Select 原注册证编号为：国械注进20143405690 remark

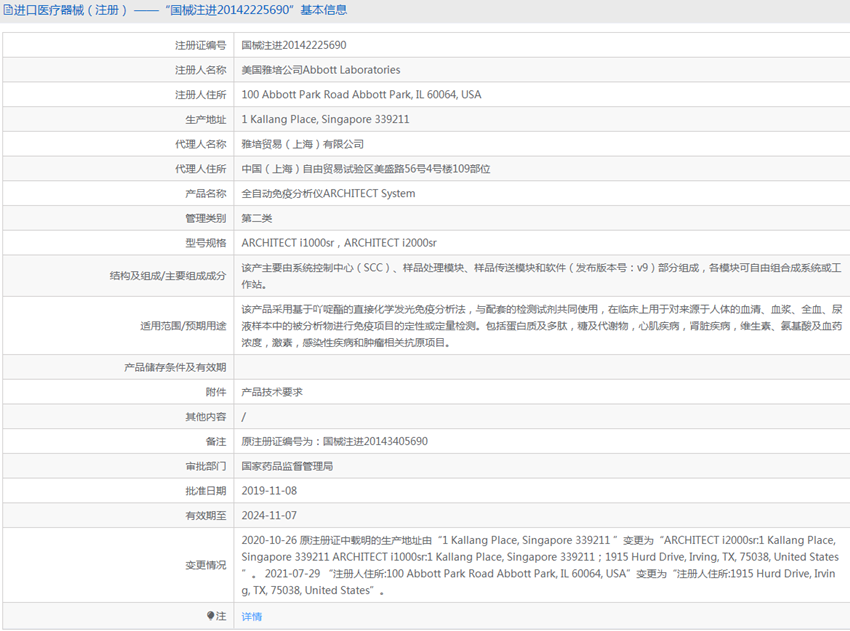334,441
